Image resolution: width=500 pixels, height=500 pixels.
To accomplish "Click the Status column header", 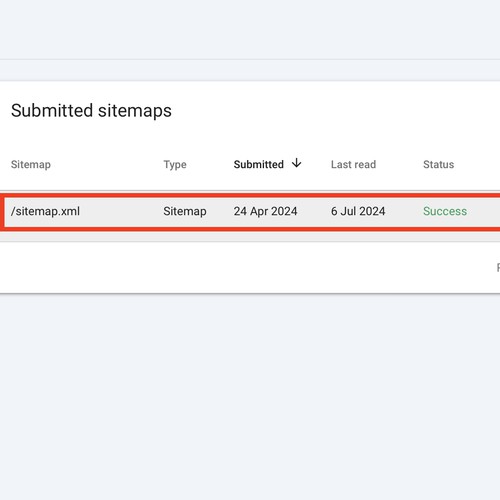I will click(439, 164).
